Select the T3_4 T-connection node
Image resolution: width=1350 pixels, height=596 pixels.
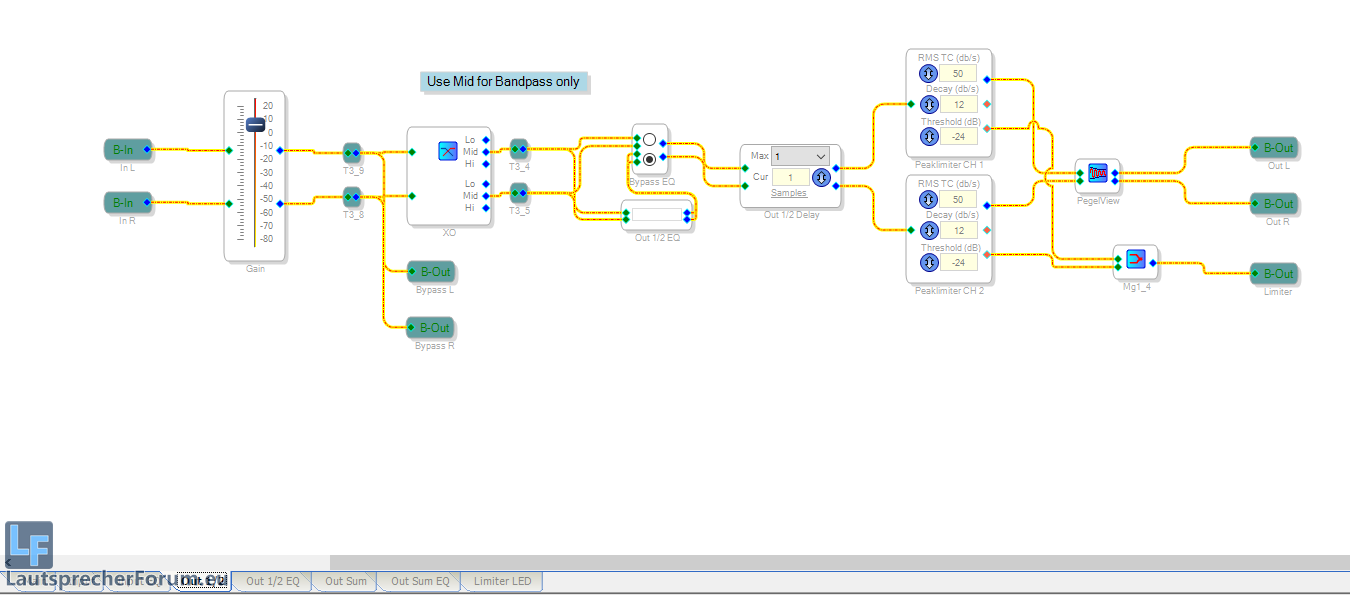click(519, 149)
